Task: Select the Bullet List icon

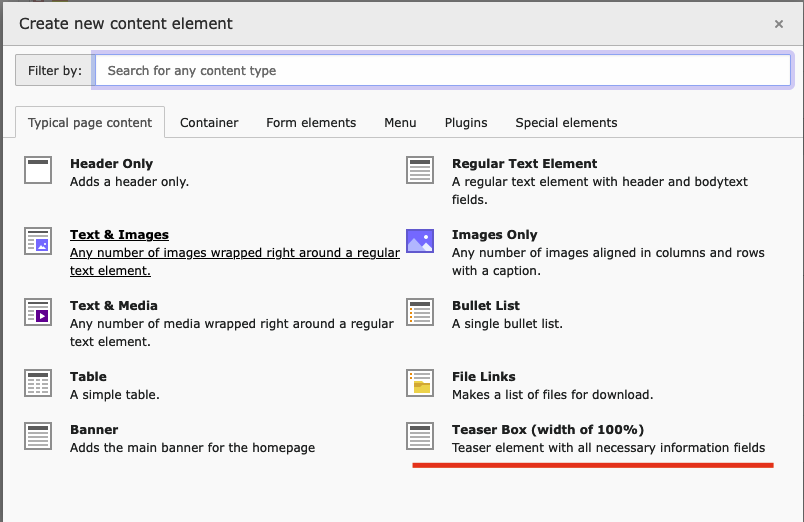Action: click(x=420, y=312)
